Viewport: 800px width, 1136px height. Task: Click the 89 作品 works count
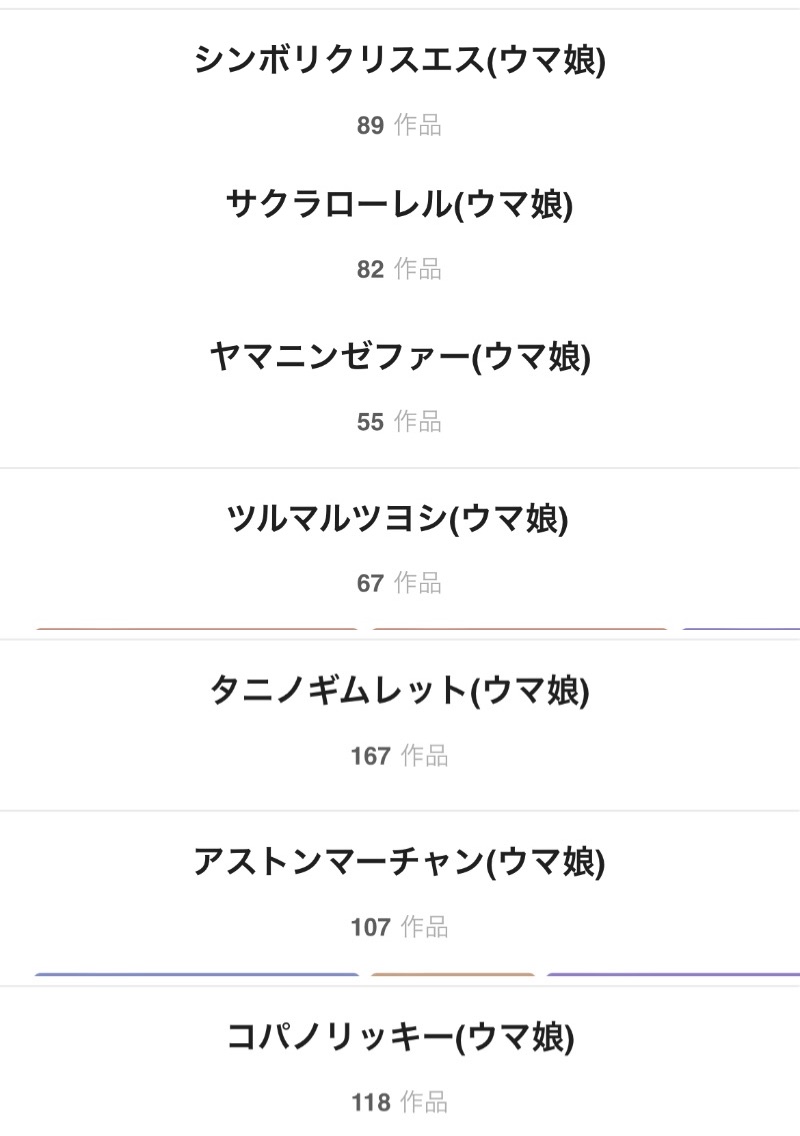point(399,126)
